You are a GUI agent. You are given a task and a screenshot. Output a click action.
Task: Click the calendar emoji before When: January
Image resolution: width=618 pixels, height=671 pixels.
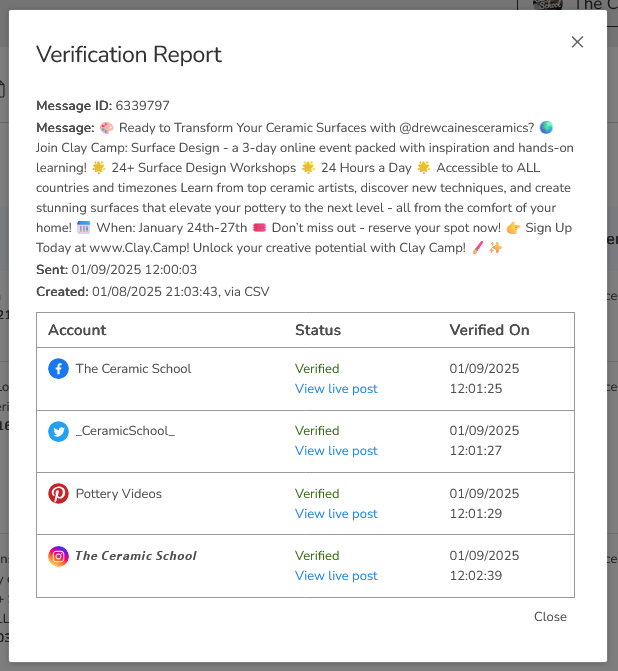coord(83,228)
